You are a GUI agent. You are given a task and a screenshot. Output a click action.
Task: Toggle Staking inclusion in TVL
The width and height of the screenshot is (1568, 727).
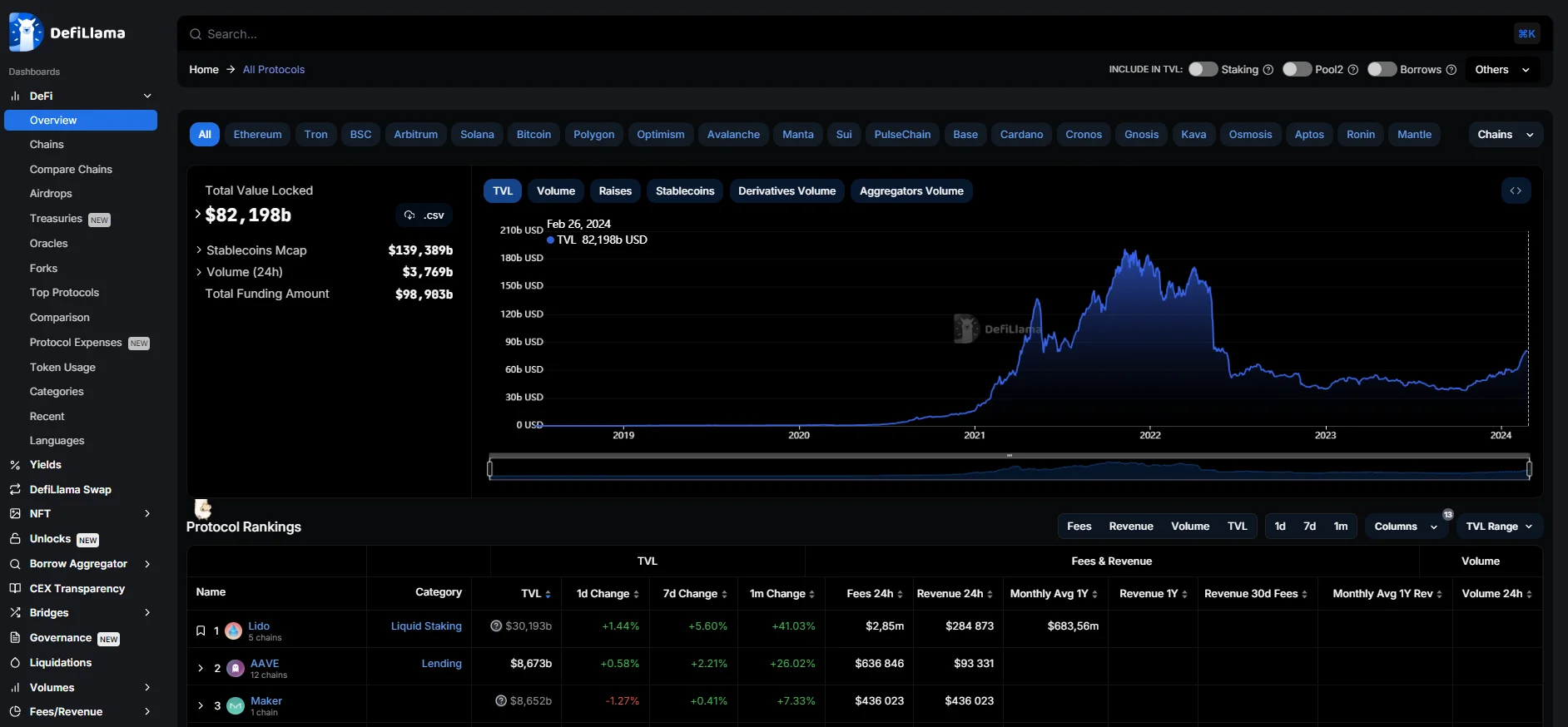point(1203,70)
